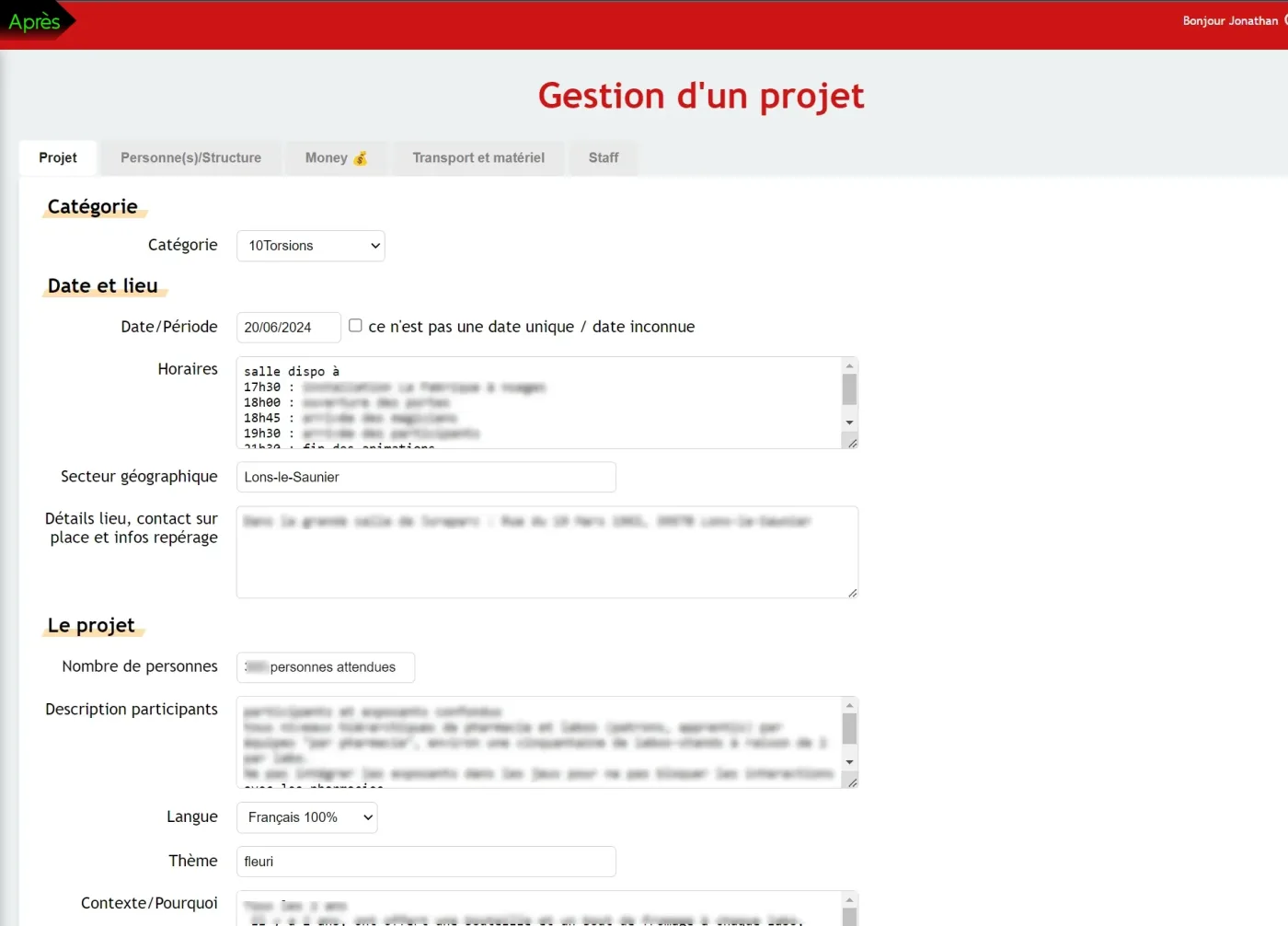The width and height of the screenshot is (1288, 926).
Task: Click the Thème field containing fleuri
Action: coord(426,862)
